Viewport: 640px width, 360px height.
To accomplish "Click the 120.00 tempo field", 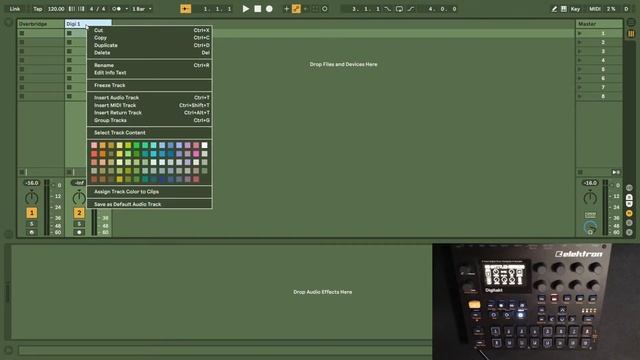I will pyautogui.click(x=56, y=9).
